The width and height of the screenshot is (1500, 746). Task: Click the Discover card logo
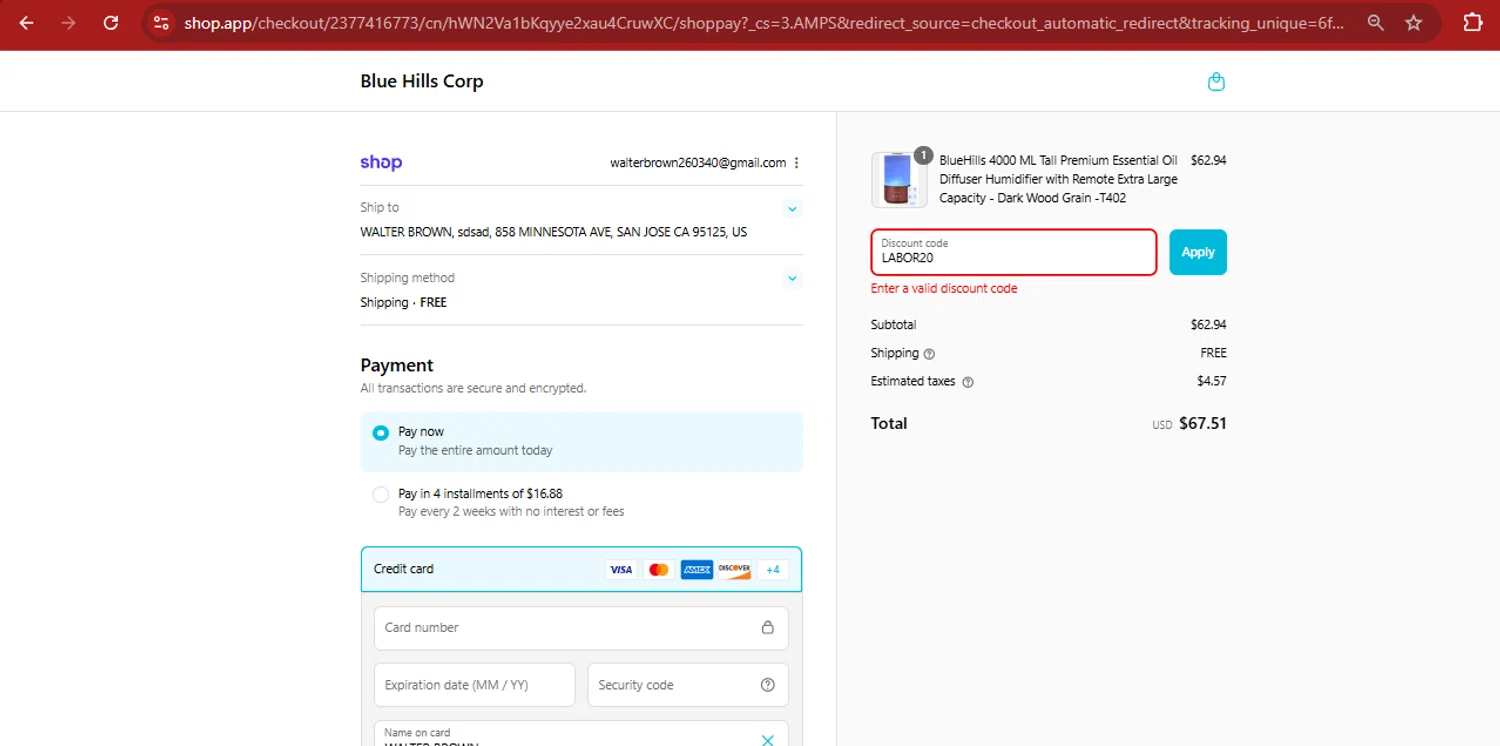point(734,569)
